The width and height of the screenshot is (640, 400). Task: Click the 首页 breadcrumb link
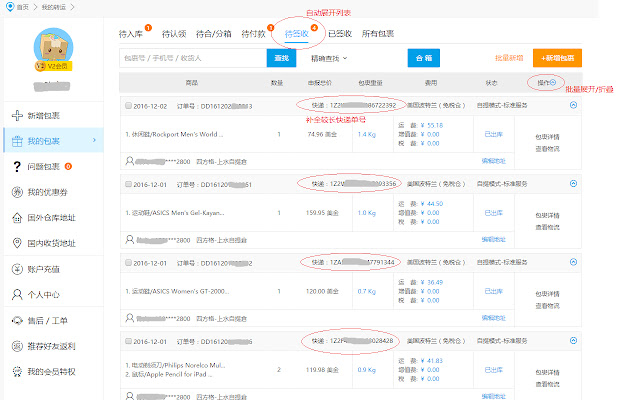pos(22,7)
